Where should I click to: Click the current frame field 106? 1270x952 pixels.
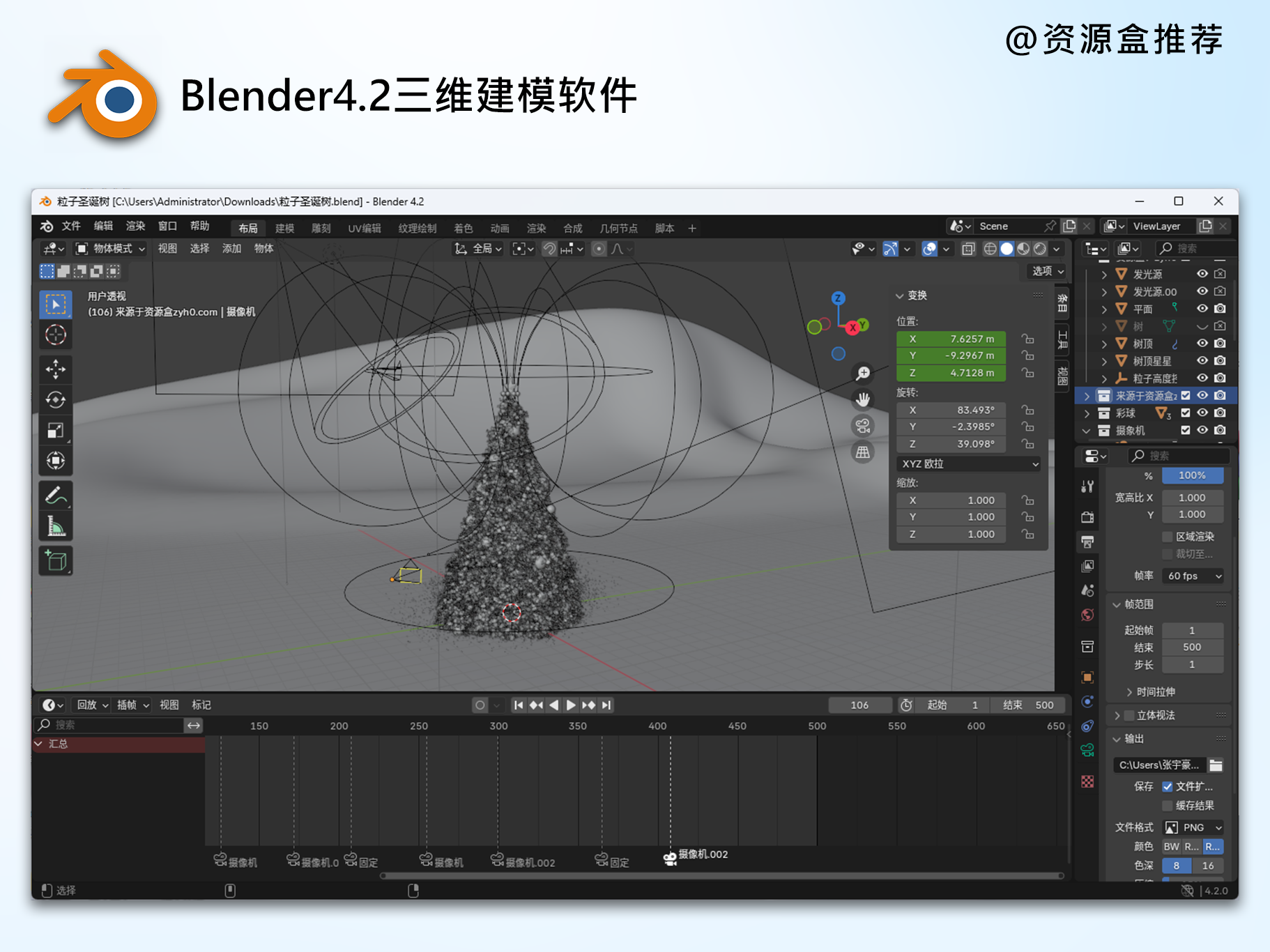859,705
